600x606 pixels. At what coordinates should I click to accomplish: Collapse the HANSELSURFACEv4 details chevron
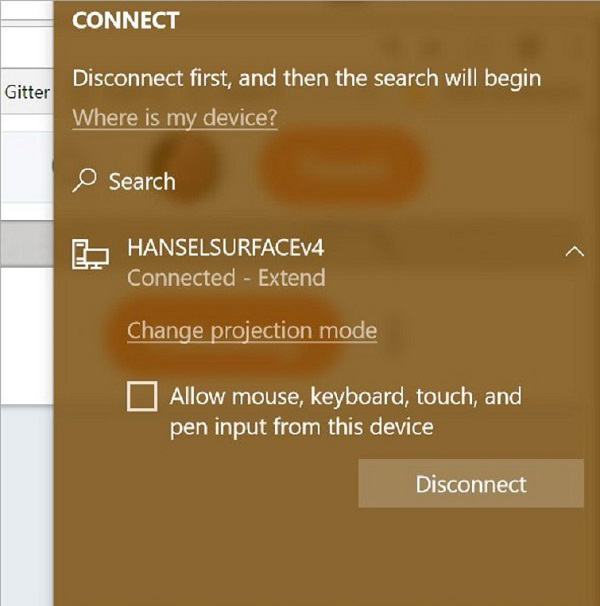pyautogui.click(x=575, y=251)
